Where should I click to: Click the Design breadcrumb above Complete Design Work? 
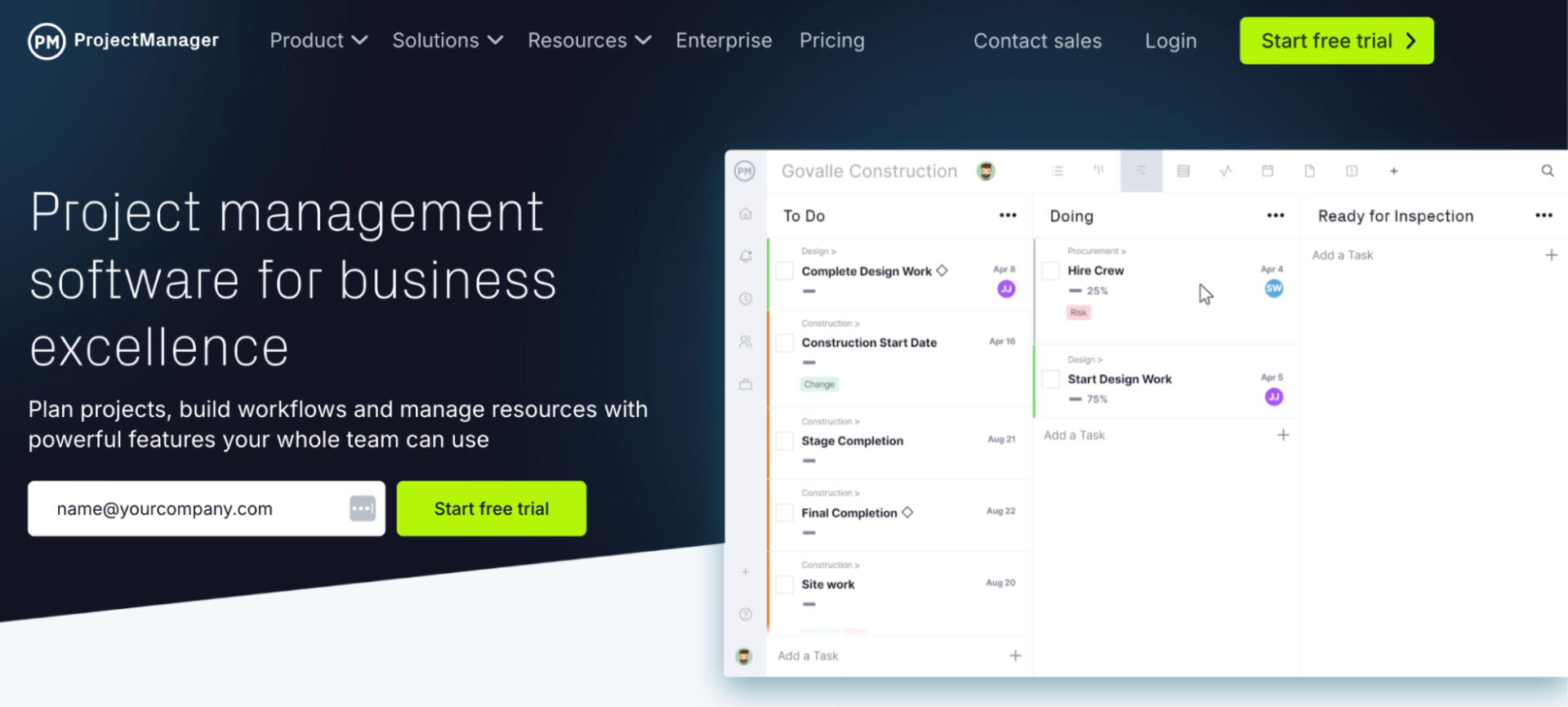(818, 251)
